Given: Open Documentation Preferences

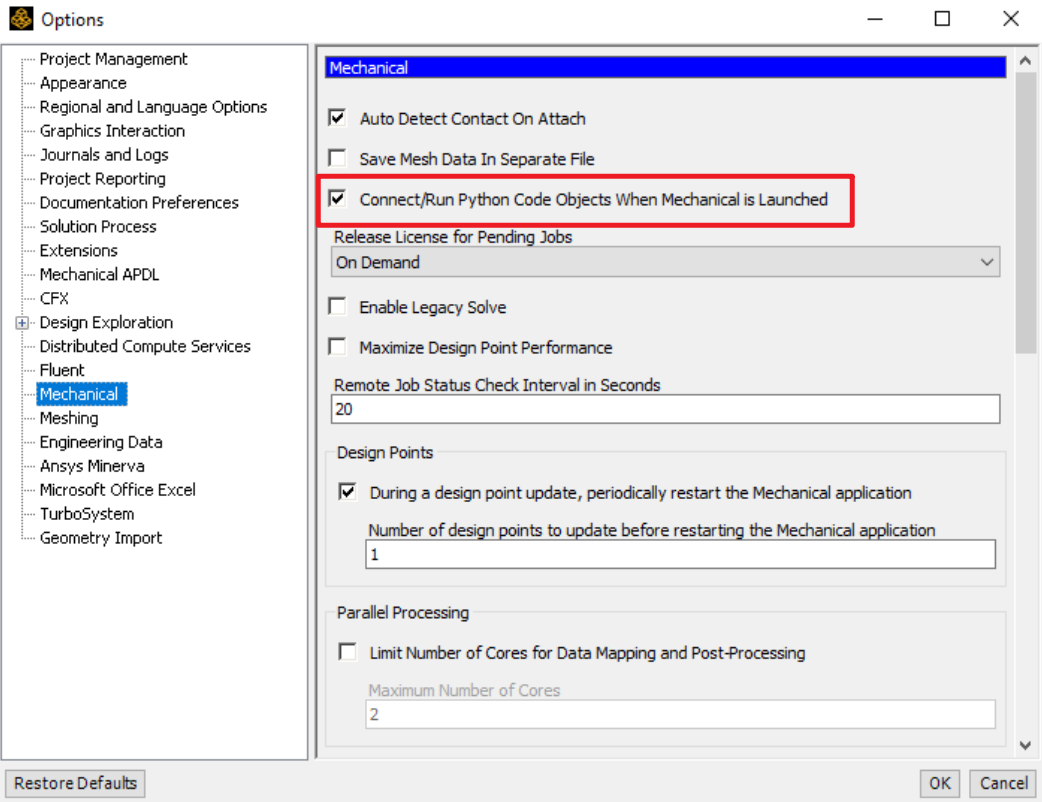Looking at the screenshot, I should point(139,203).
